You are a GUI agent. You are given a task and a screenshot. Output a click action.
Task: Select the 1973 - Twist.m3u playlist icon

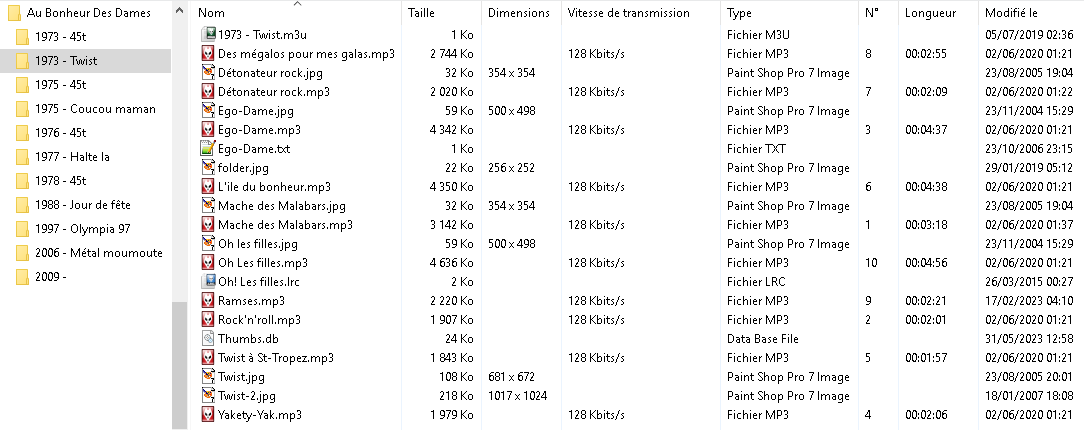pos(207,34)
